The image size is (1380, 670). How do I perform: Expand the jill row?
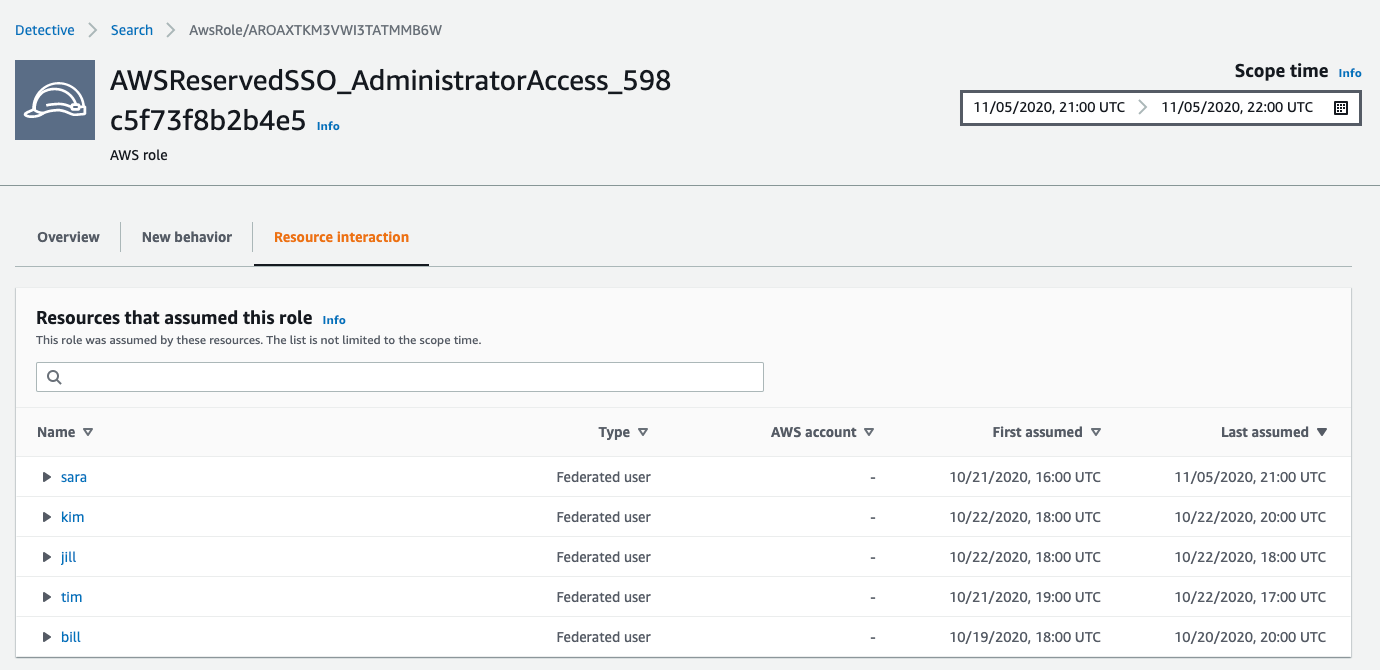[x=47, y=557]
